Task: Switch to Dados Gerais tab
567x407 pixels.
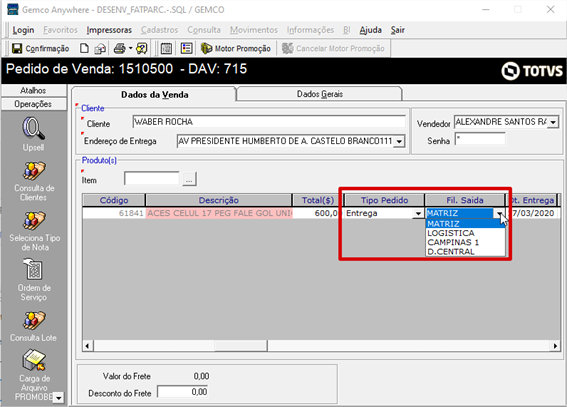Action: tap(320, 94)
